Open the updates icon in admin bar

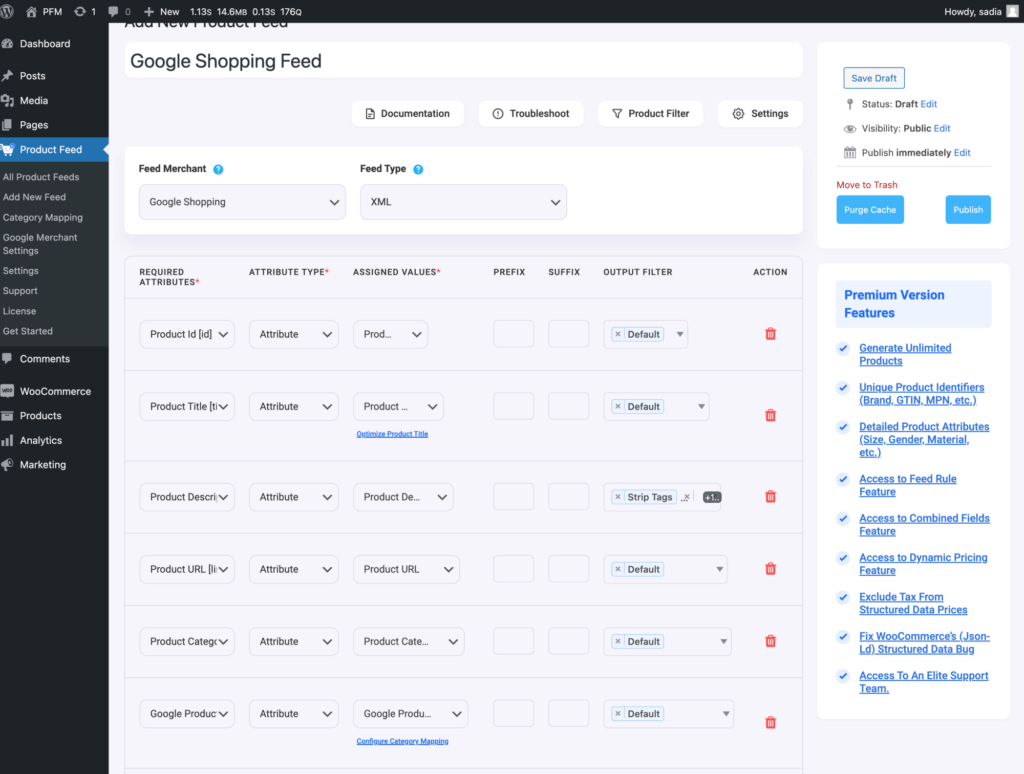pos(80,12)
